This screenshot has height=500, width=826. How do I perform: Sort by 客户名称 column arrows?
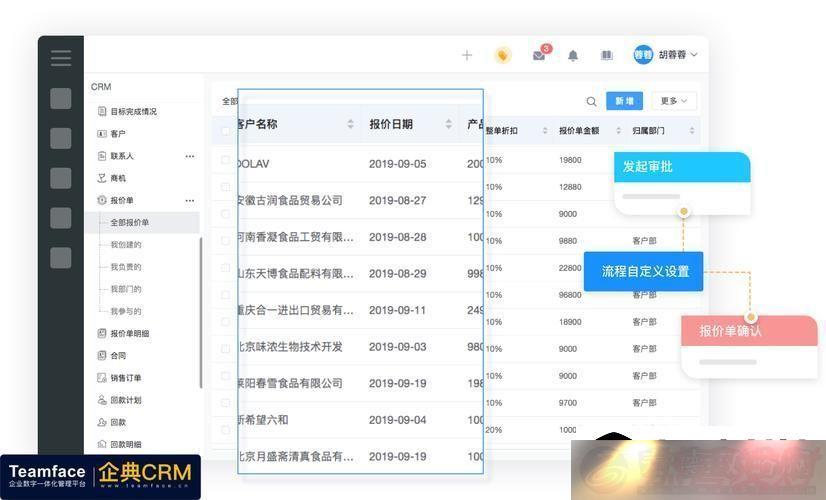pyautogui.click(x=350, y=124)
